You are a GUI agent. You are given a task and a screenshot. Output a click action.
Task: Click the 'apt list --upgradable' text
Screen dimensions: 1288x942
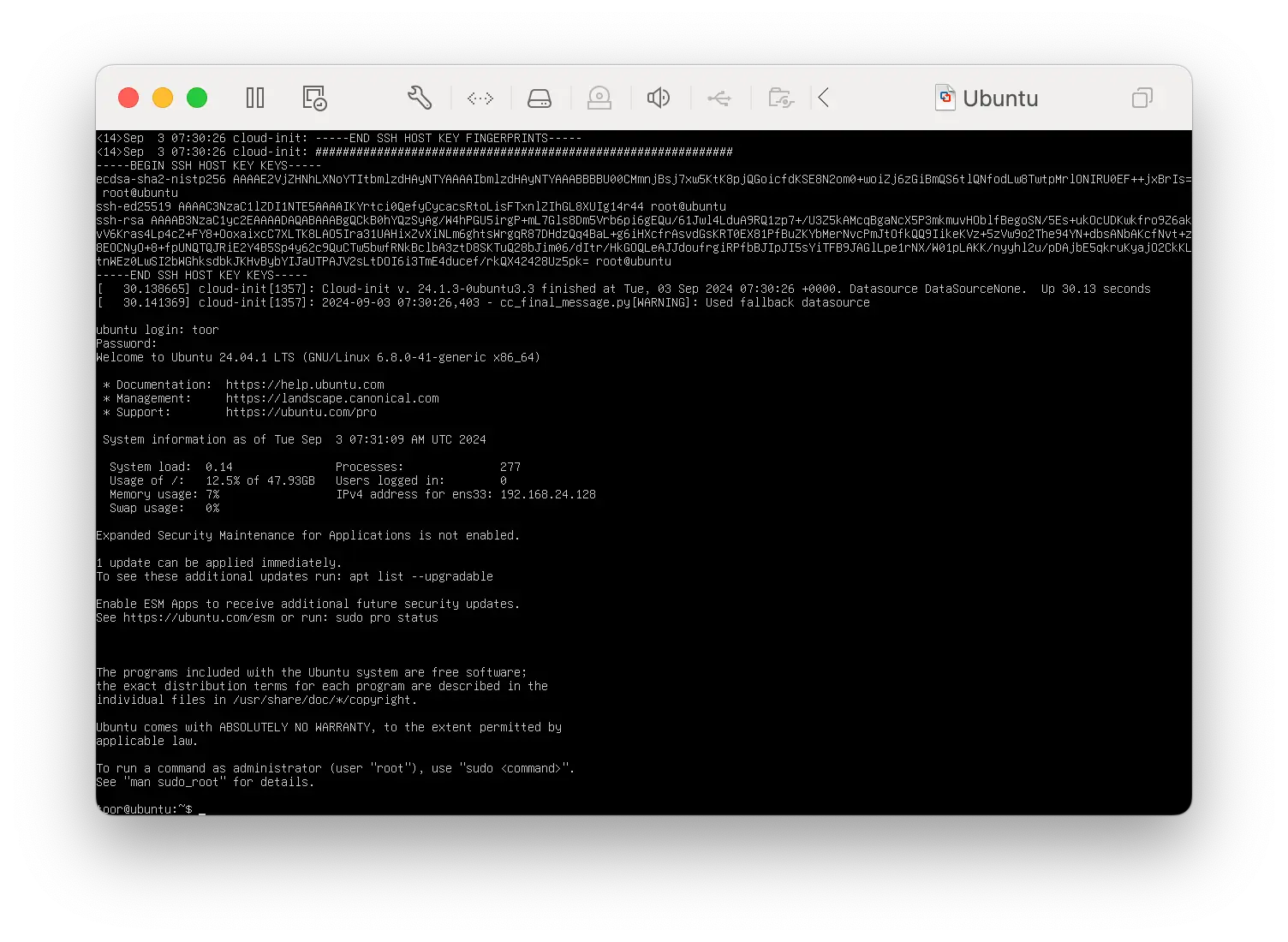click(421, 576)
